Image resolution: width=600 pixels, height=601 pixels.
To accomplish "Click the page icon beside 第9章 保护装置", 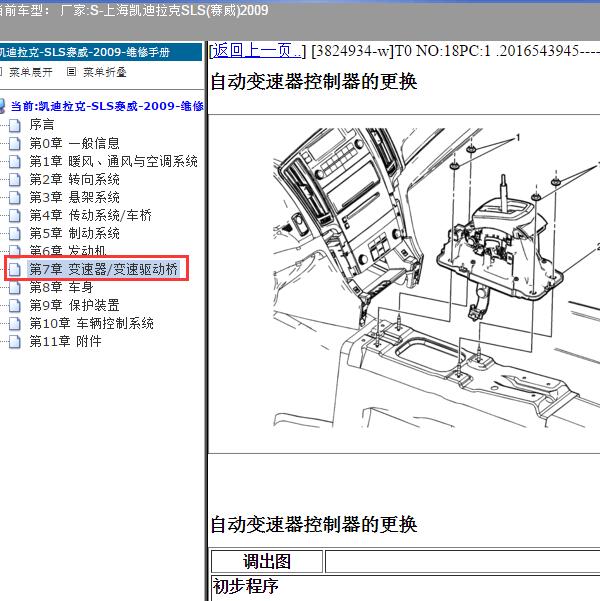I will click(15, 305).
